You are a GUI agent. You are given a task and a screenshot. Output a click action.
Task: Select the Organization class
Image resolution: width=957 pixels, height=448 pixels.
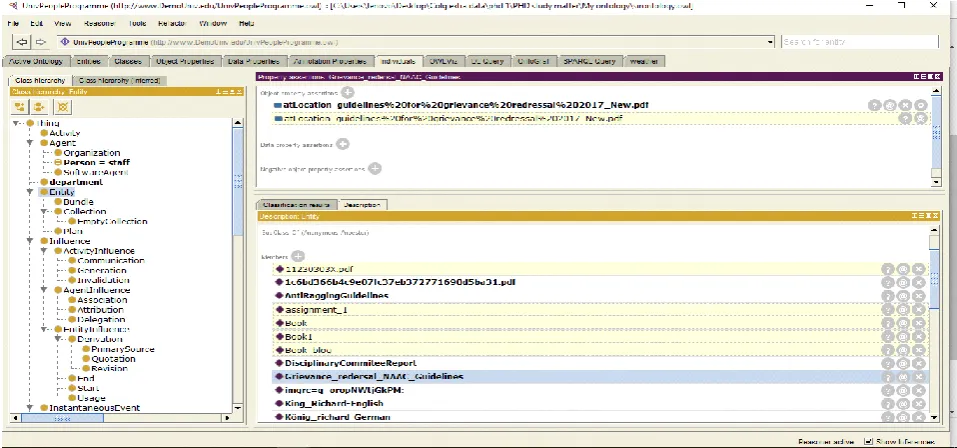92,153
